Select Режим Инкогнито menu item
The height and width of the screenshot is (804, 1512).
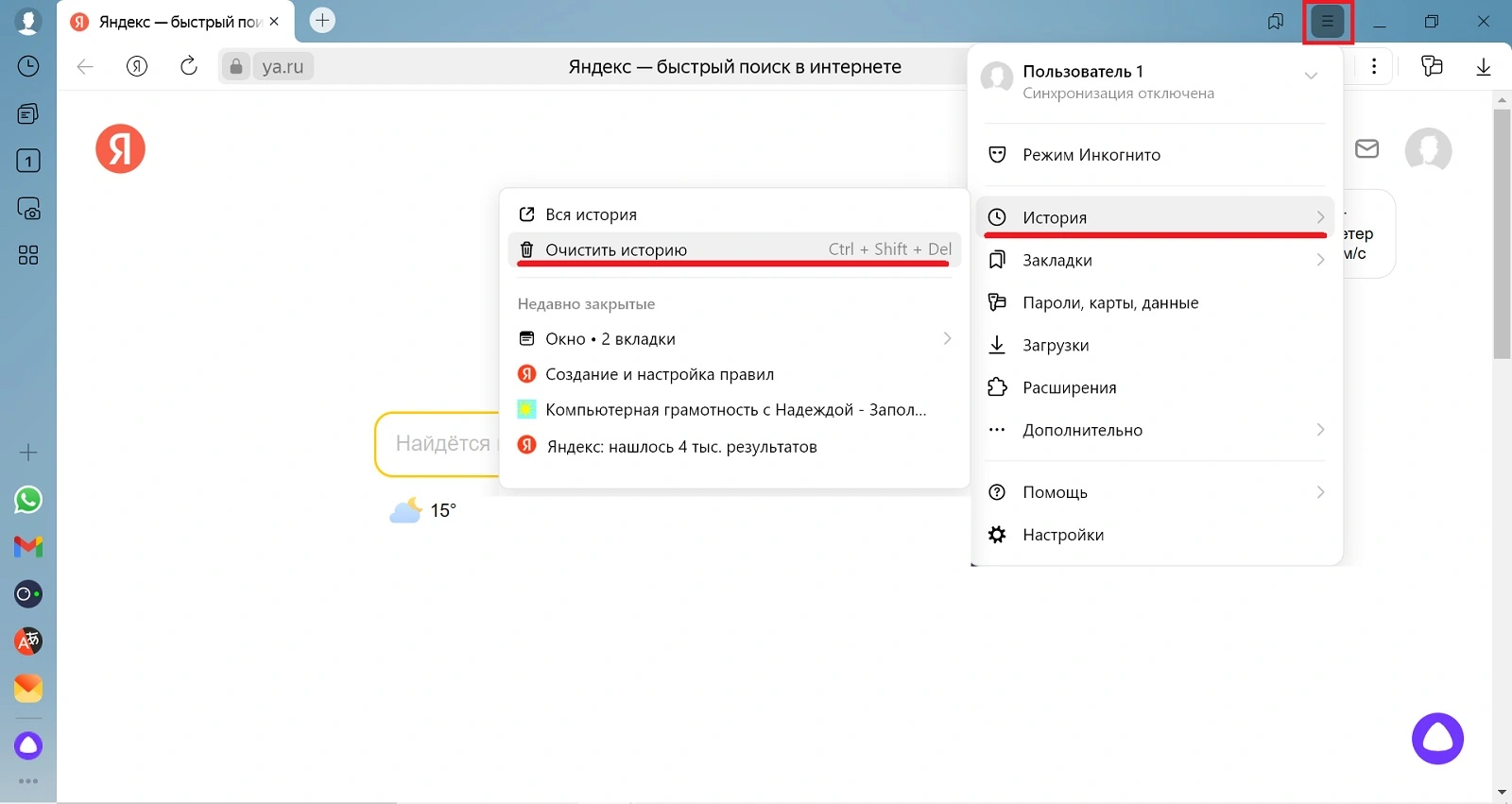click(1155, 155)
